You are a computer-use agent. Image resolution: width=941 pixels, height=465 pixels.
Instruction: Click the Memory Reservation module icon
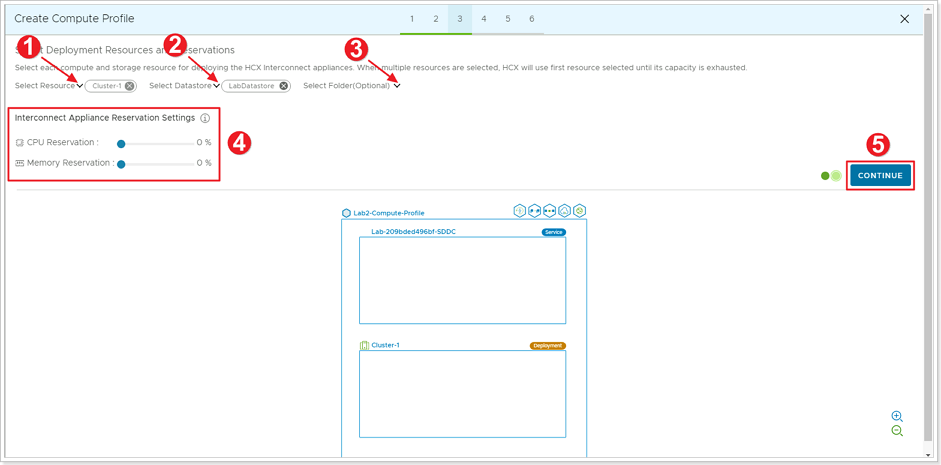pyautogui.click(x=19, y=163)
